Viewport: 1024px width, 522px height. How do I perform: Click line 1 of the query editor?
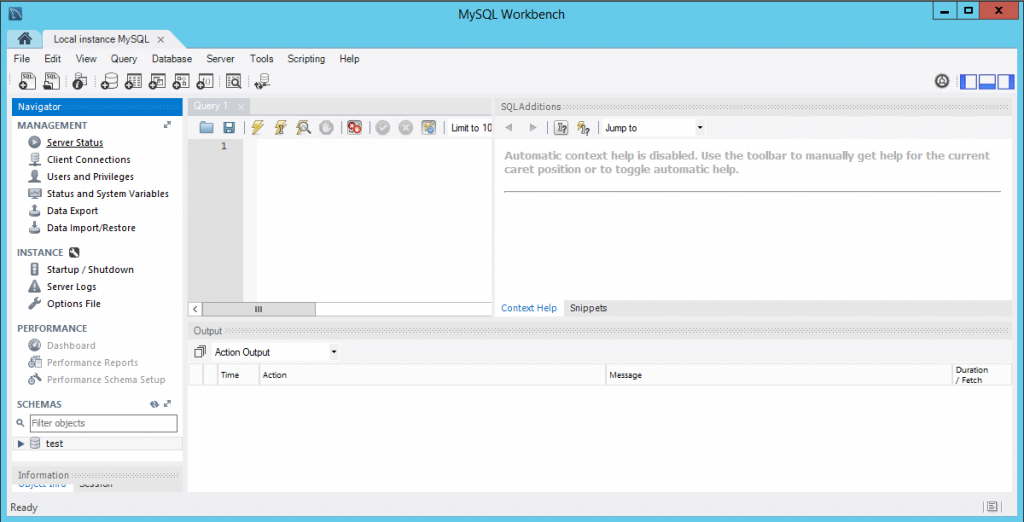point(373,146)
